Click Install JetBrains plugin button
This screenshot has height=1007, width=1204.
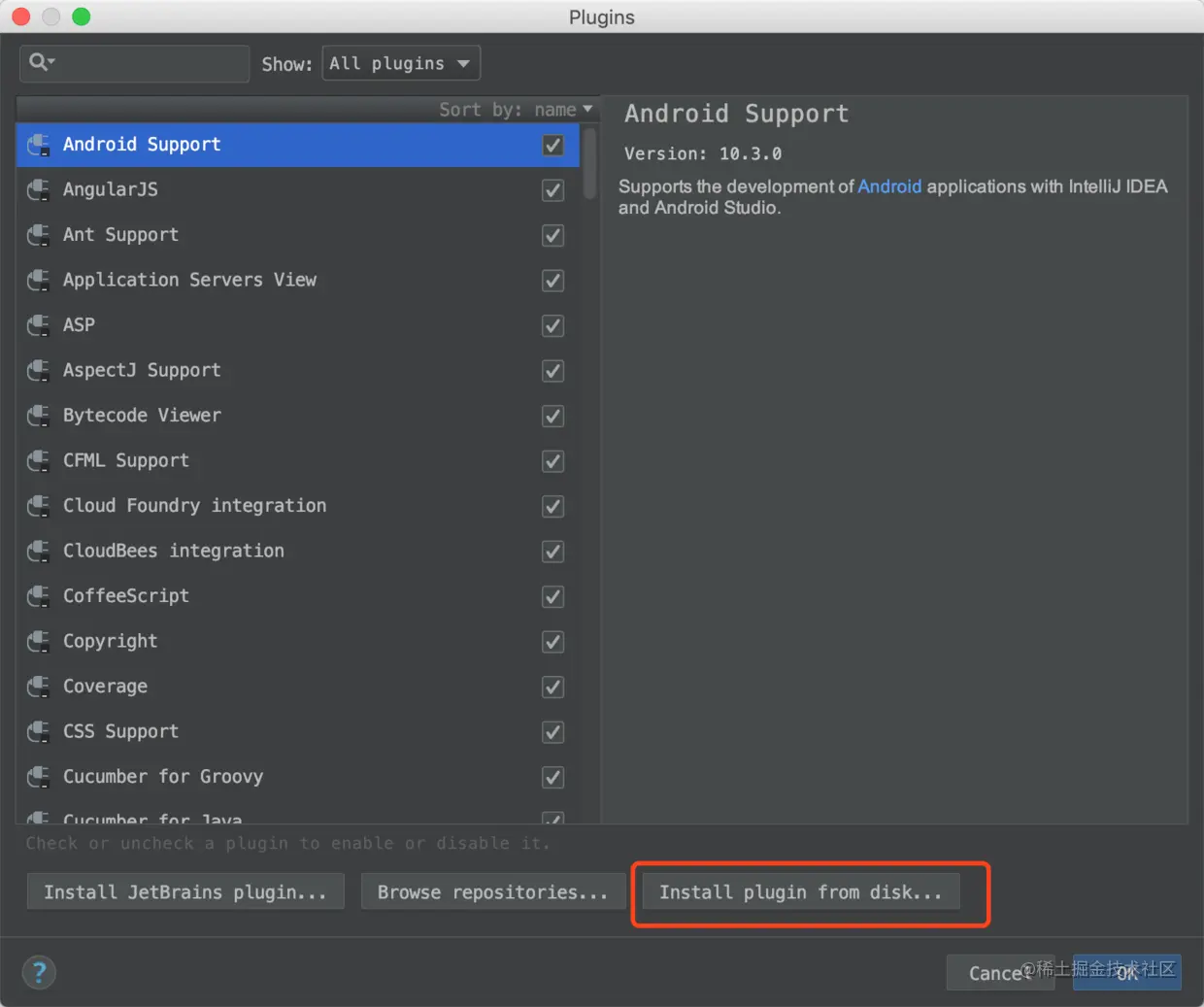(185, 891)
